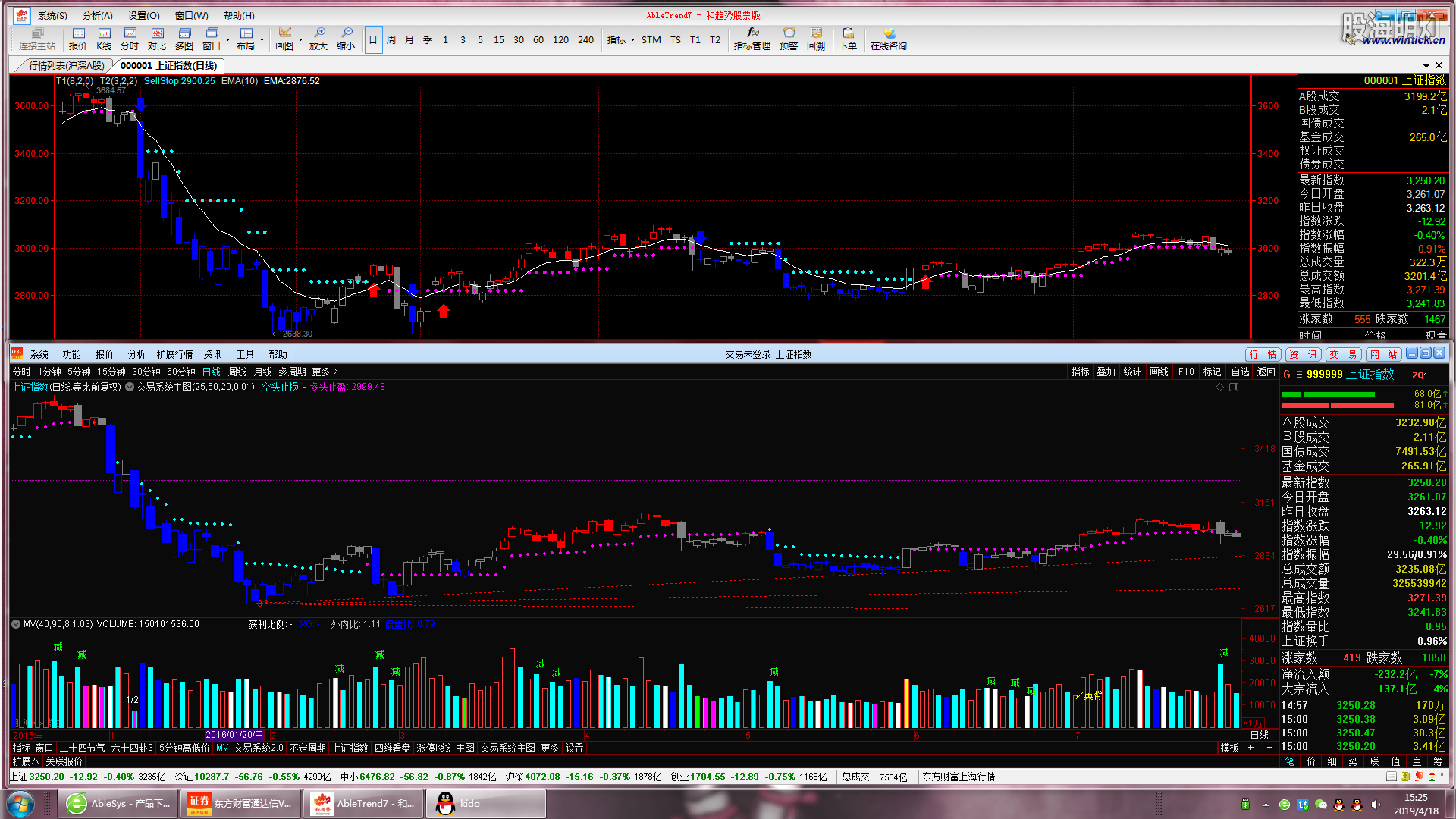
Task: Click the red G icon beside 999999
Action: (x=1287, y=375)
